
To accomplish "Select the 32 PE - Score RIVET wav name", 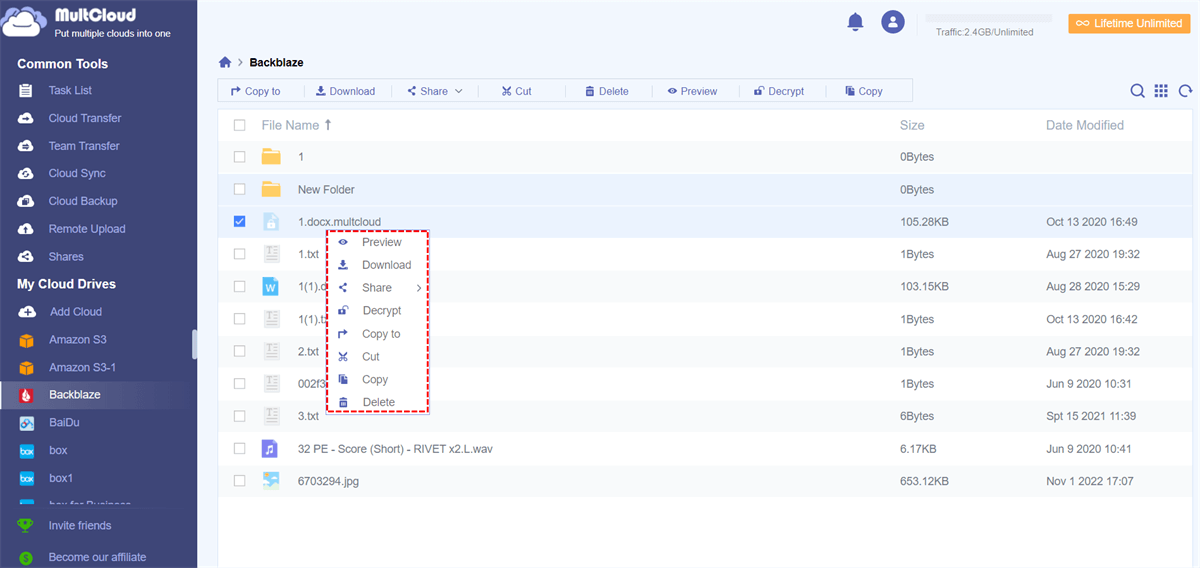I will pos(395,449).
